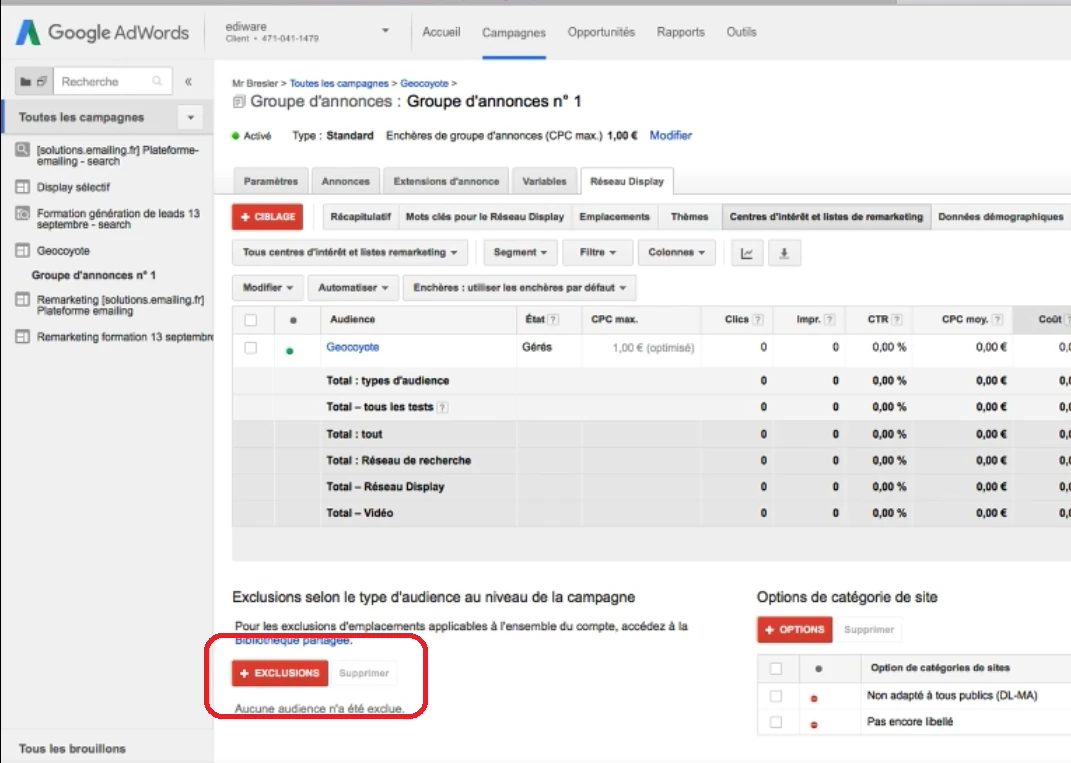Check the Geocoyote audience row checkbox
This screenshot has height=763, width=1071.
[251, 348]
